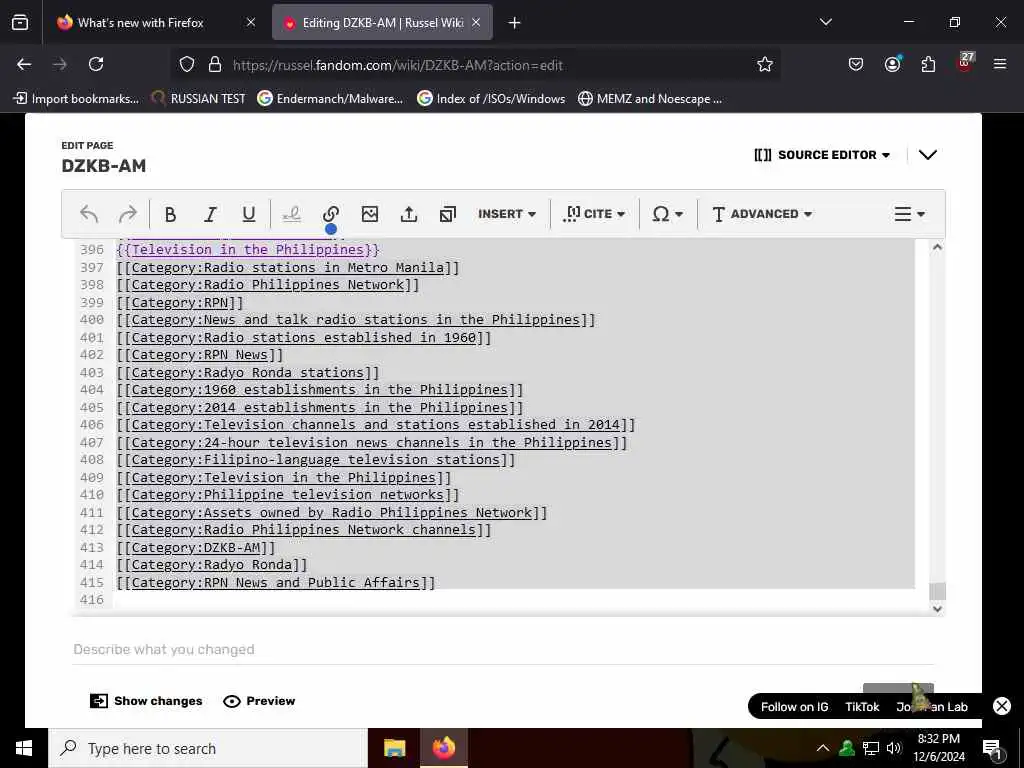This screenshot has width=1024, height=768.
Task: Open Import bookmarks in bookmarks bar
Action: (76, 99)
